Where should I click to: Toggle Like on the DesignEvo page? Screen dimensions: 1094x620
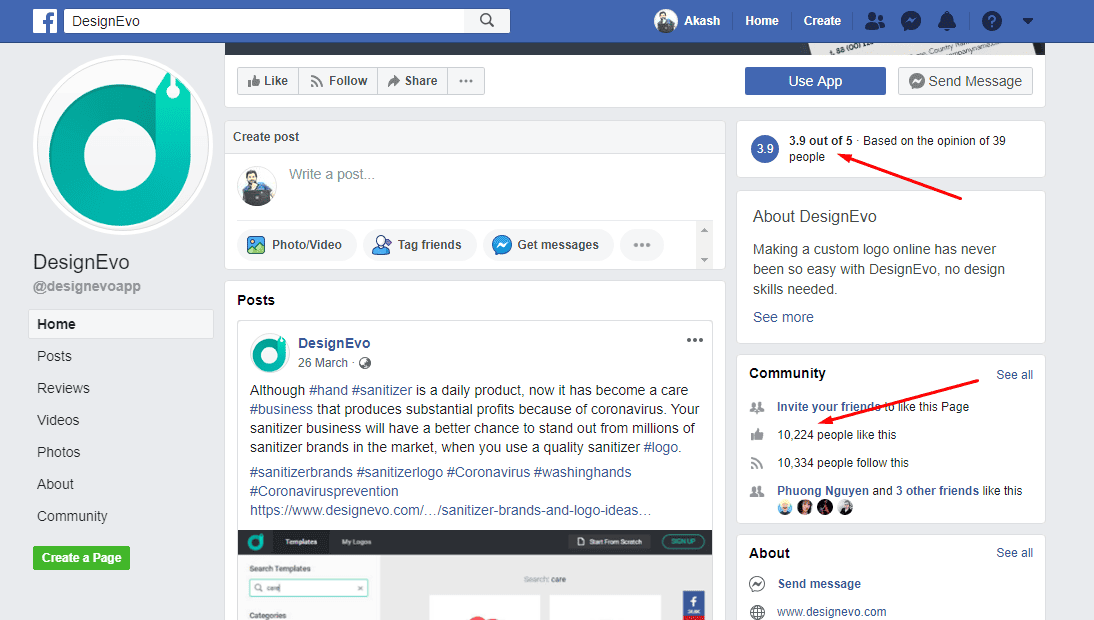pyautogui.click(x=267, y=81)
